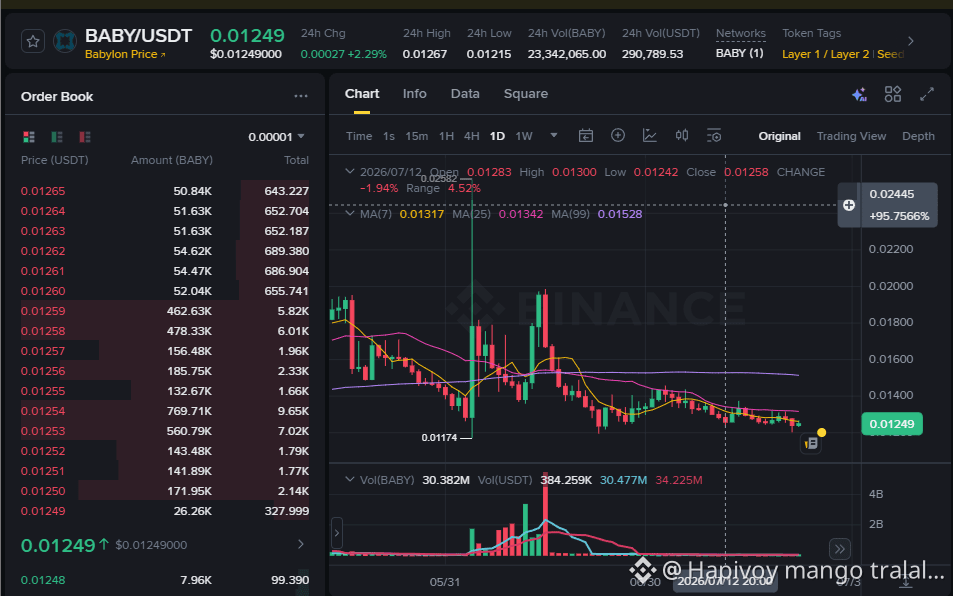
Task: Open more intervals dropdown arrow
Action: (x=554, y=135)
